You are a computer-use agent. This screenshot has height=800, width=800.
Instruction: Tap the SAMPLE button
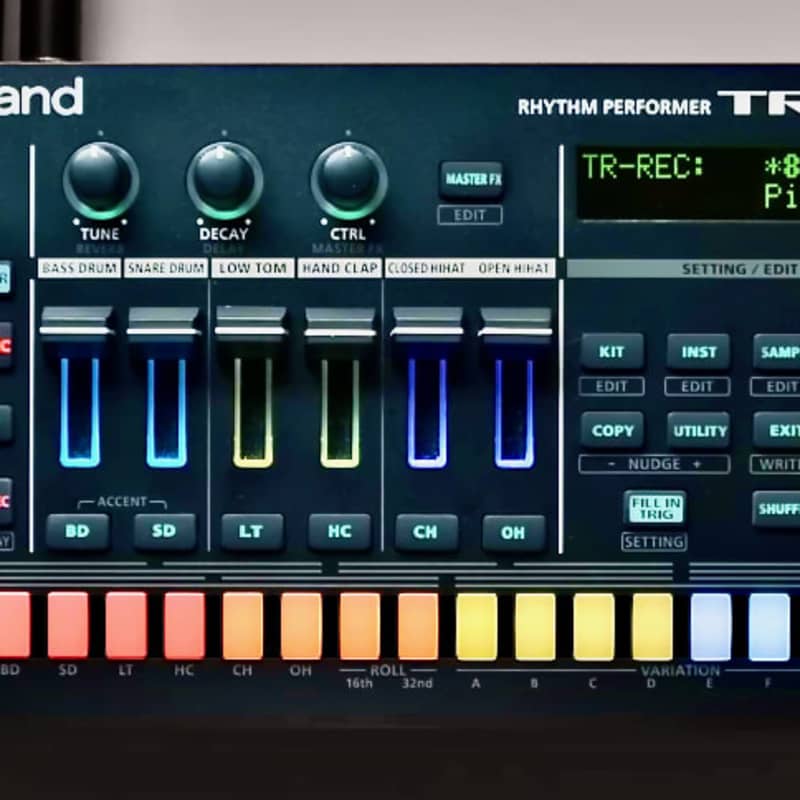tap(777, 352)
